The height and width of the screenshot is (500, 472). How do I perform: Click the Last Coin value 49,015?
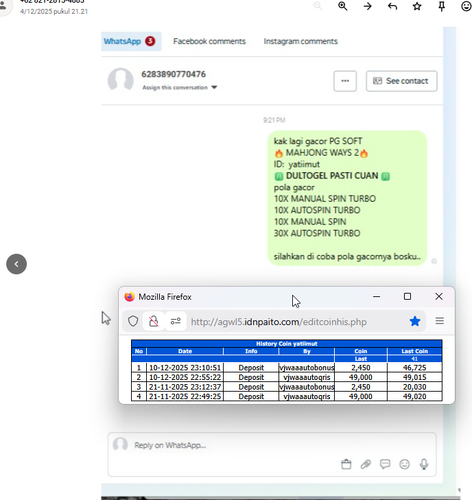pos(415,377)
